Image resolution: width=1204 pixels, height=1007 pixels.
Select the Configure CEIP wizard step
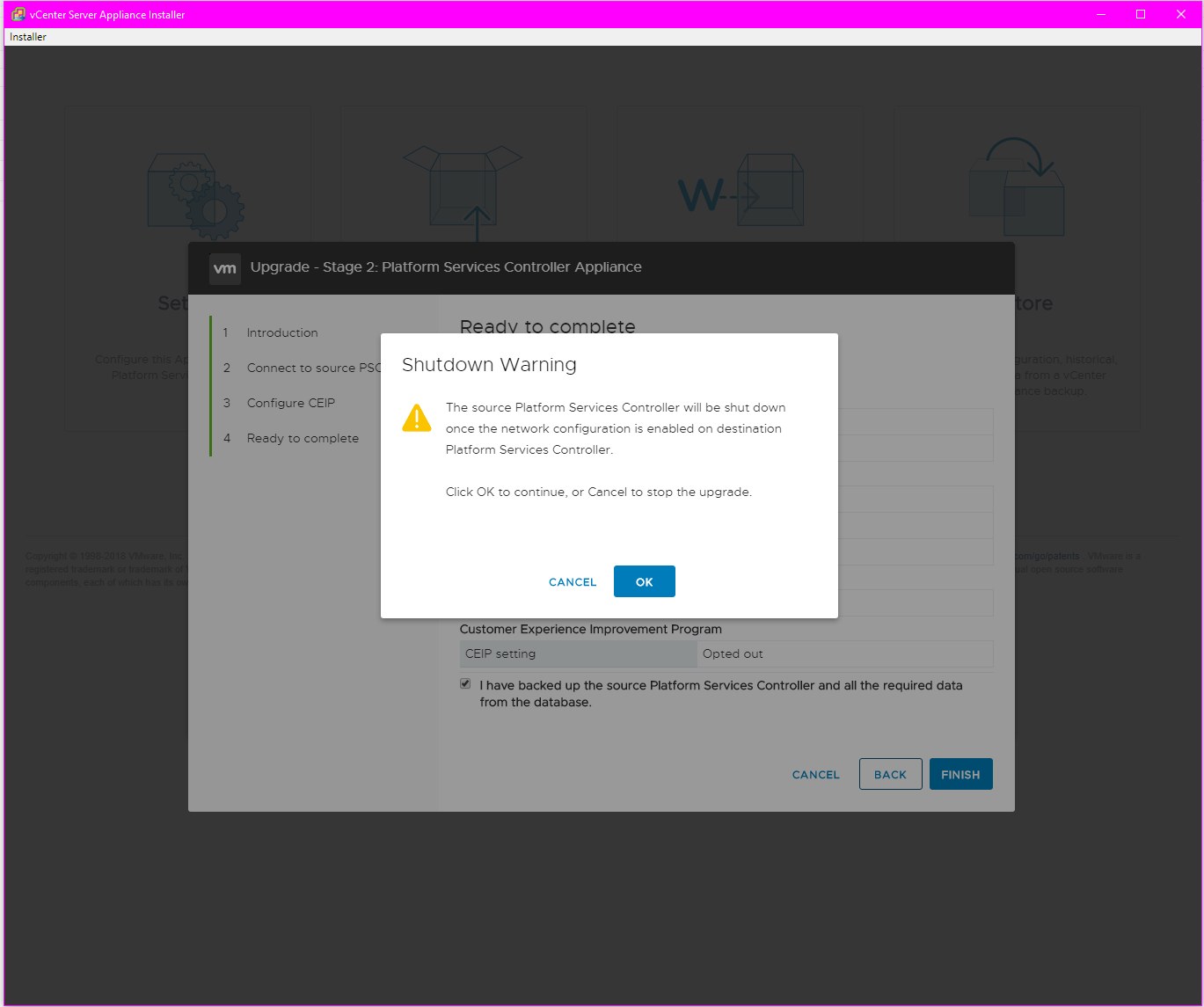(291, 403)
